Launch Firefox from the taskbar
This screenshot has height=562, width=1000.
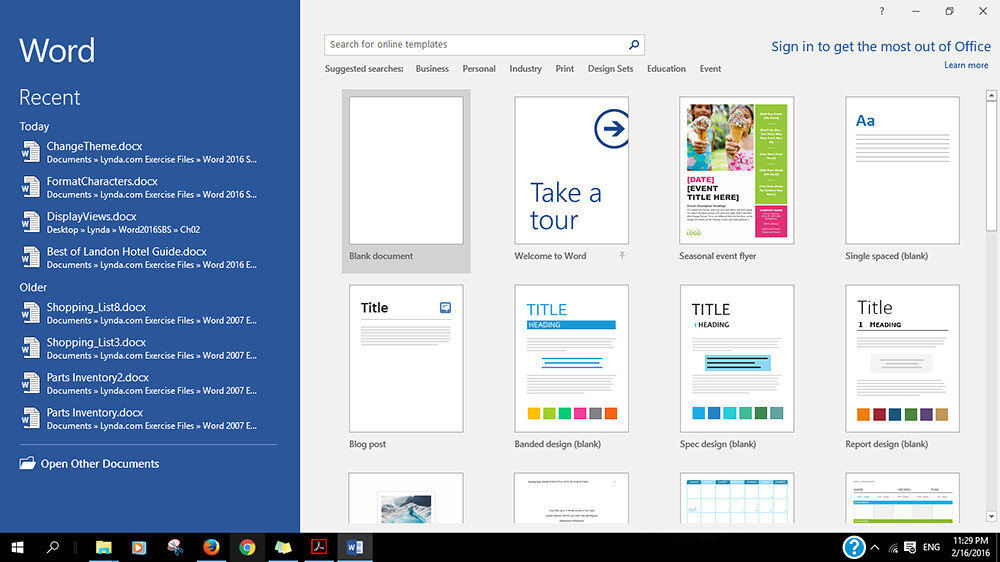(211, 547)
